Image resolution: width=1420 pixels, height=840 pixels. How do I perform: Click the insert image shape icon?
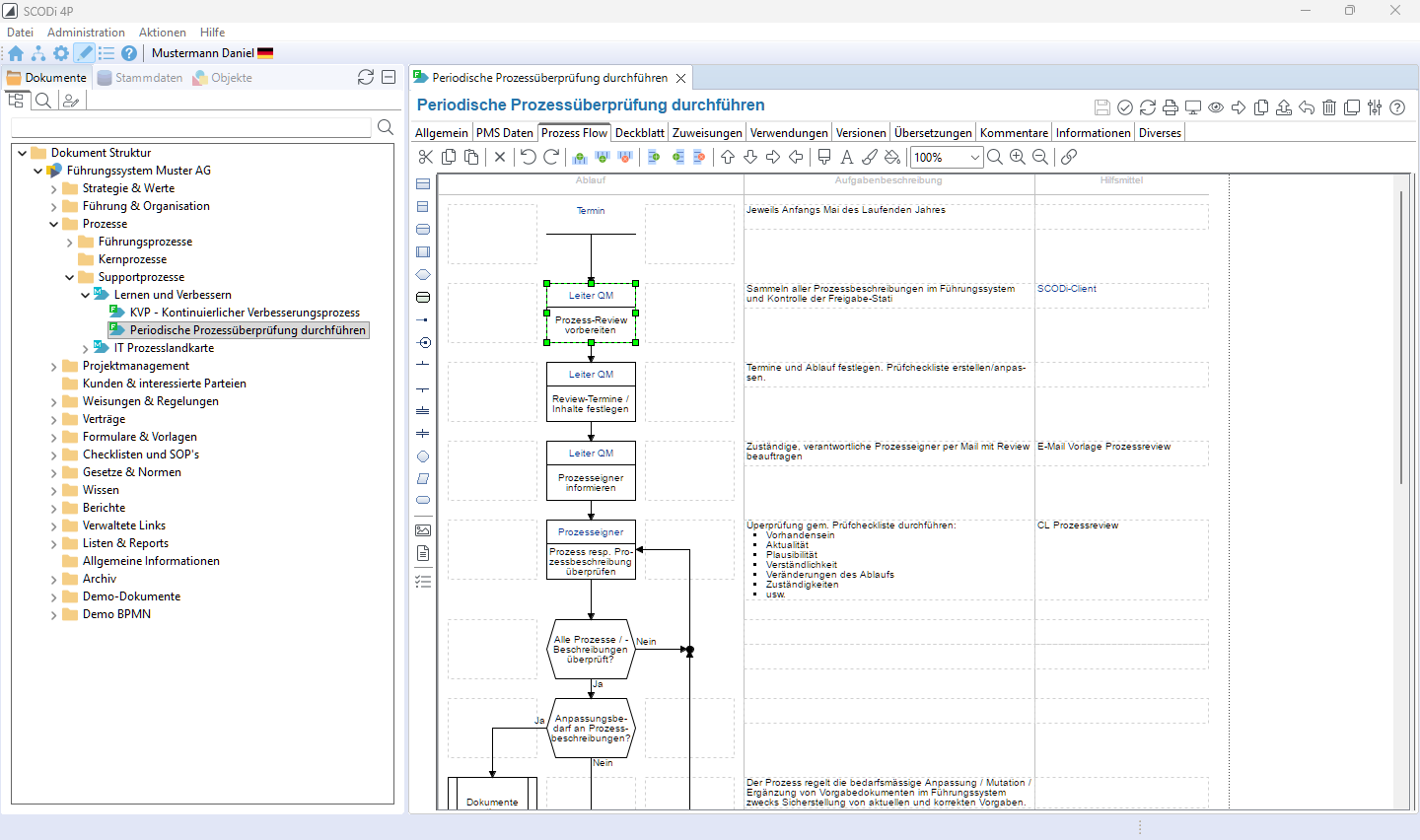[423, 530]
